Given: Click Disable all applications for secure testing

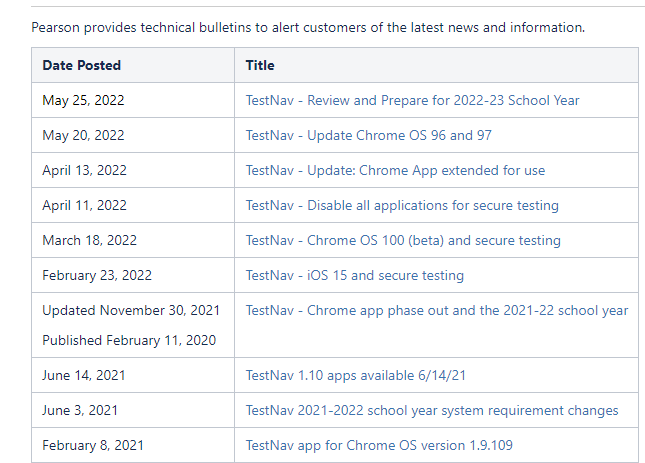Looking at the screenshot, I should tap(402, 205).
